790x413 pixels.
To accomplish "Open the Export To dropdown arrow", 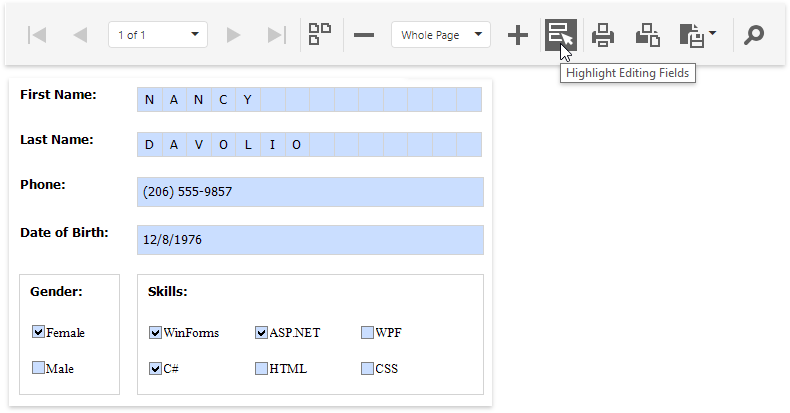I will pyautogui.click(x=712, y=35).
